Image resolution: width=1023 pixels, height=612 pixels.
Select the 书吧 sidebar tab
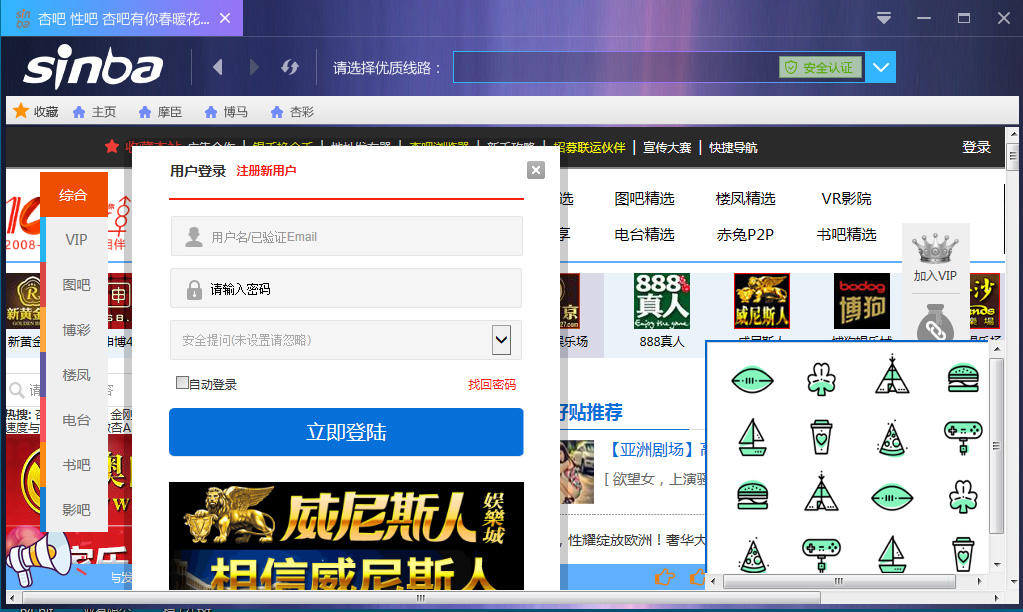[76, 465]
